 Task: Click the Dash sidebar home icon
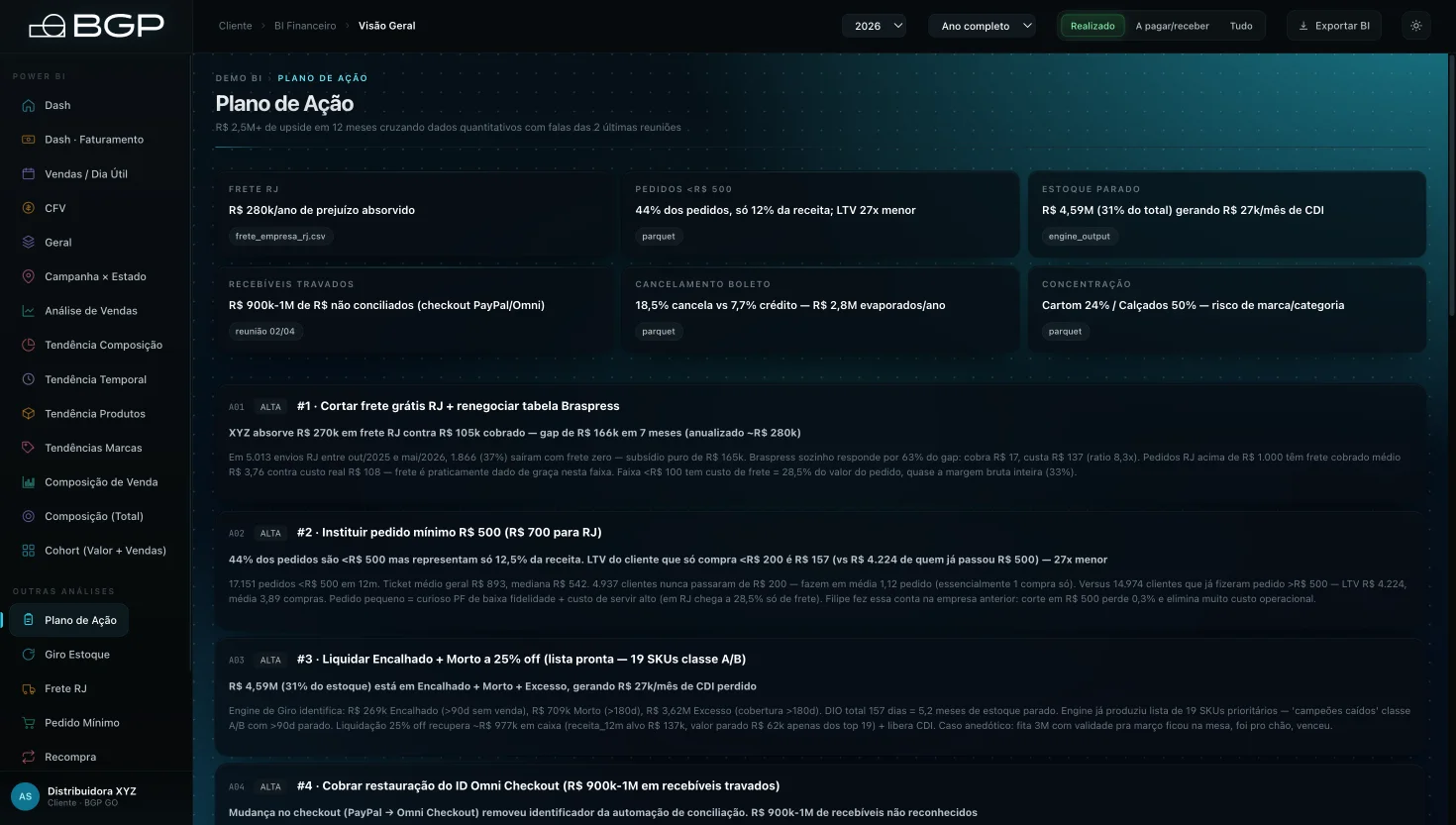(x=29, y=105)
